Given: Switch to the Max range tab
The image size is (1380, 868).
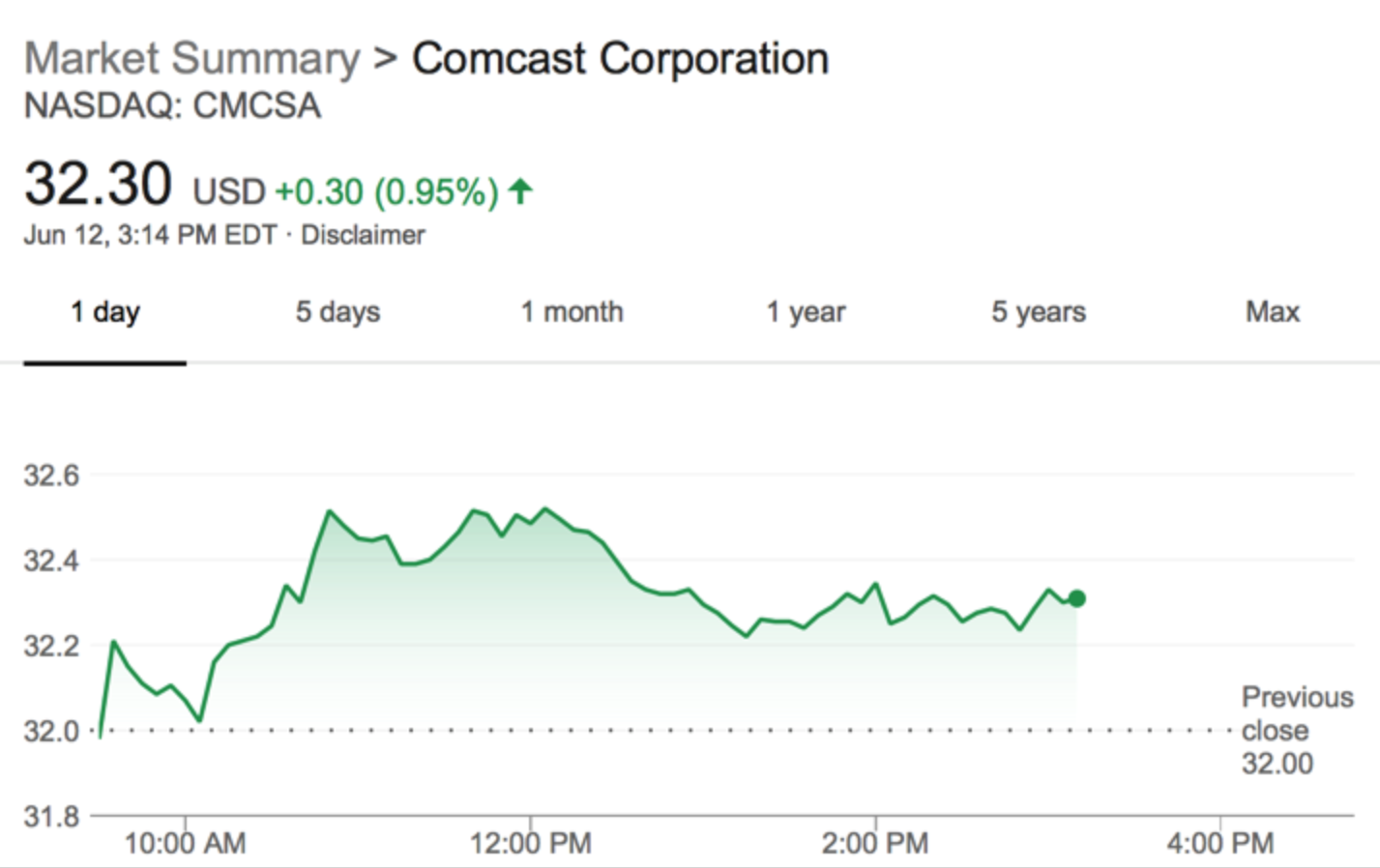Looking at the screenshot, I should point(1272,312).
